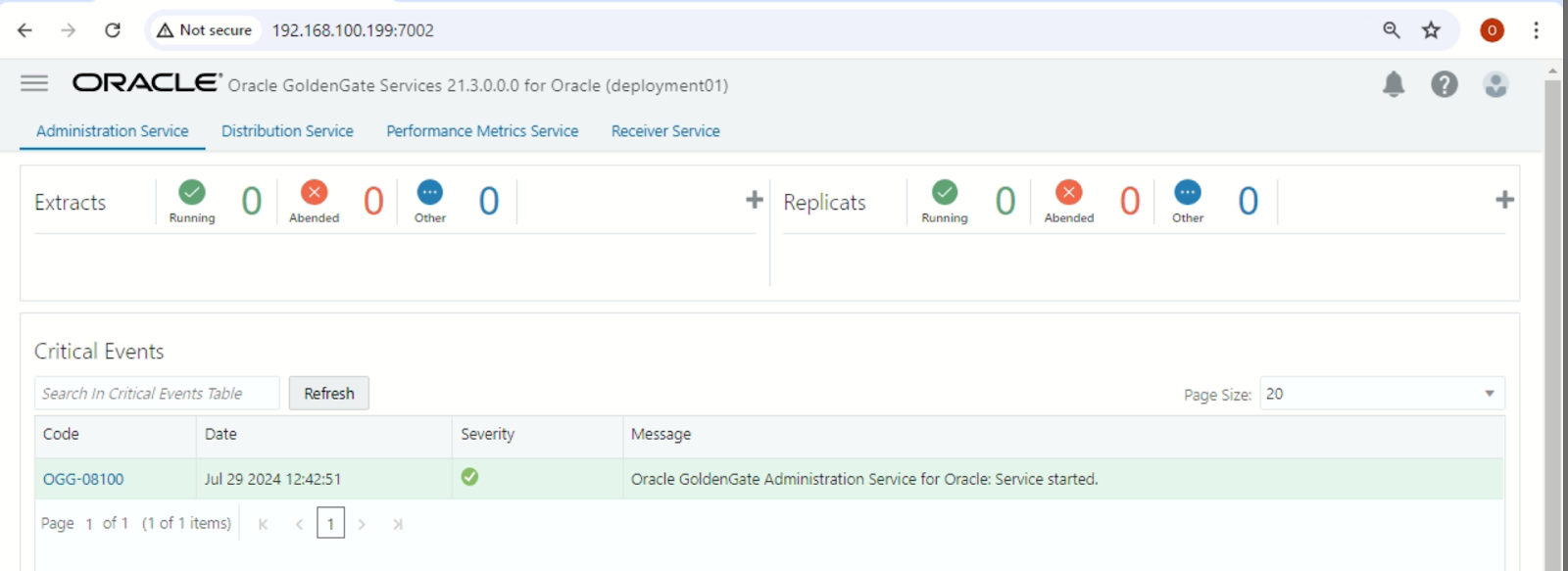Switch to Distribution Service tab
The width and height of the screenshot is (1568, 571).
tap(287, 131)
